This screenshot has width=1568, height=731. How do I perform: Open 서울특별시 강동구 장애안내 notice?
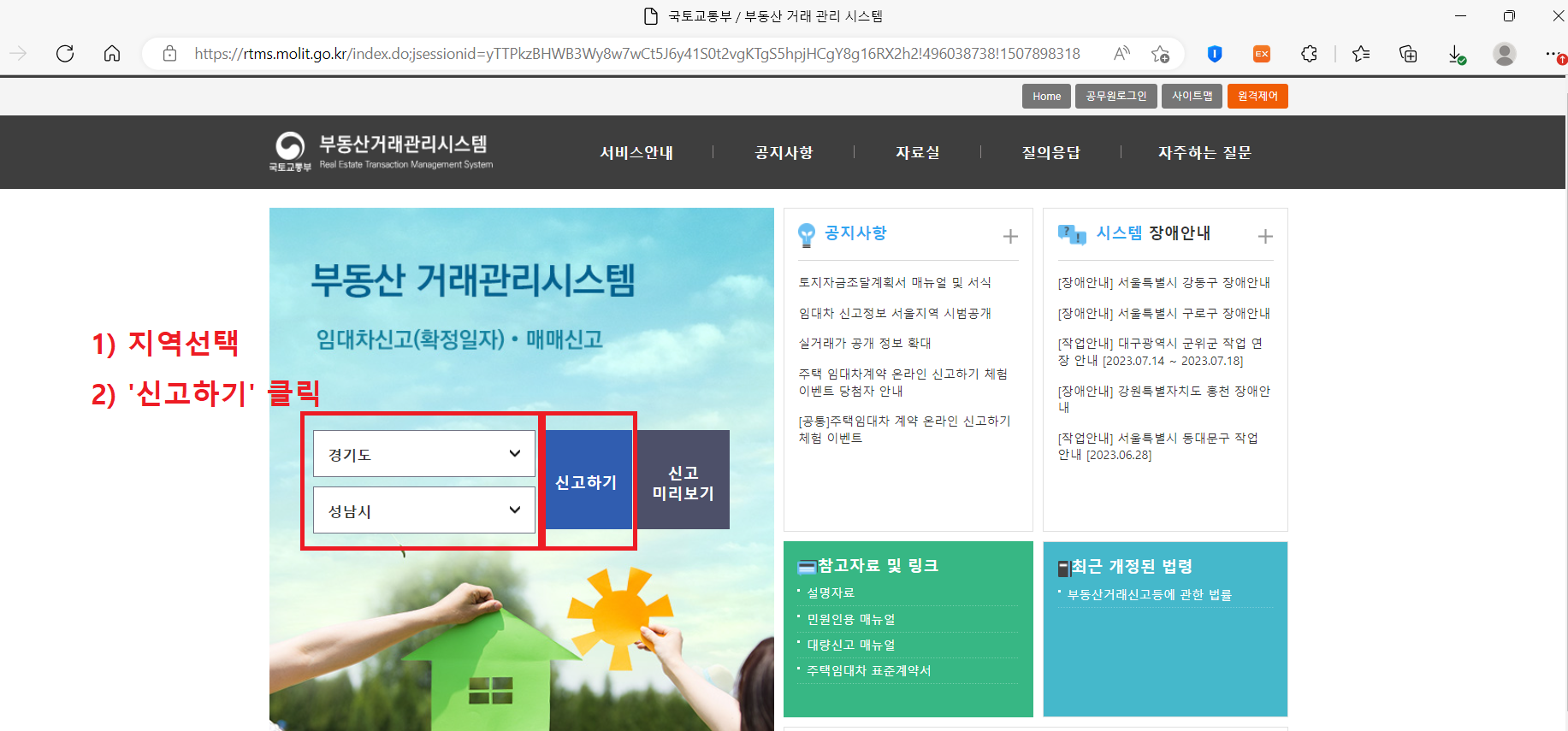pos(1164,282)
